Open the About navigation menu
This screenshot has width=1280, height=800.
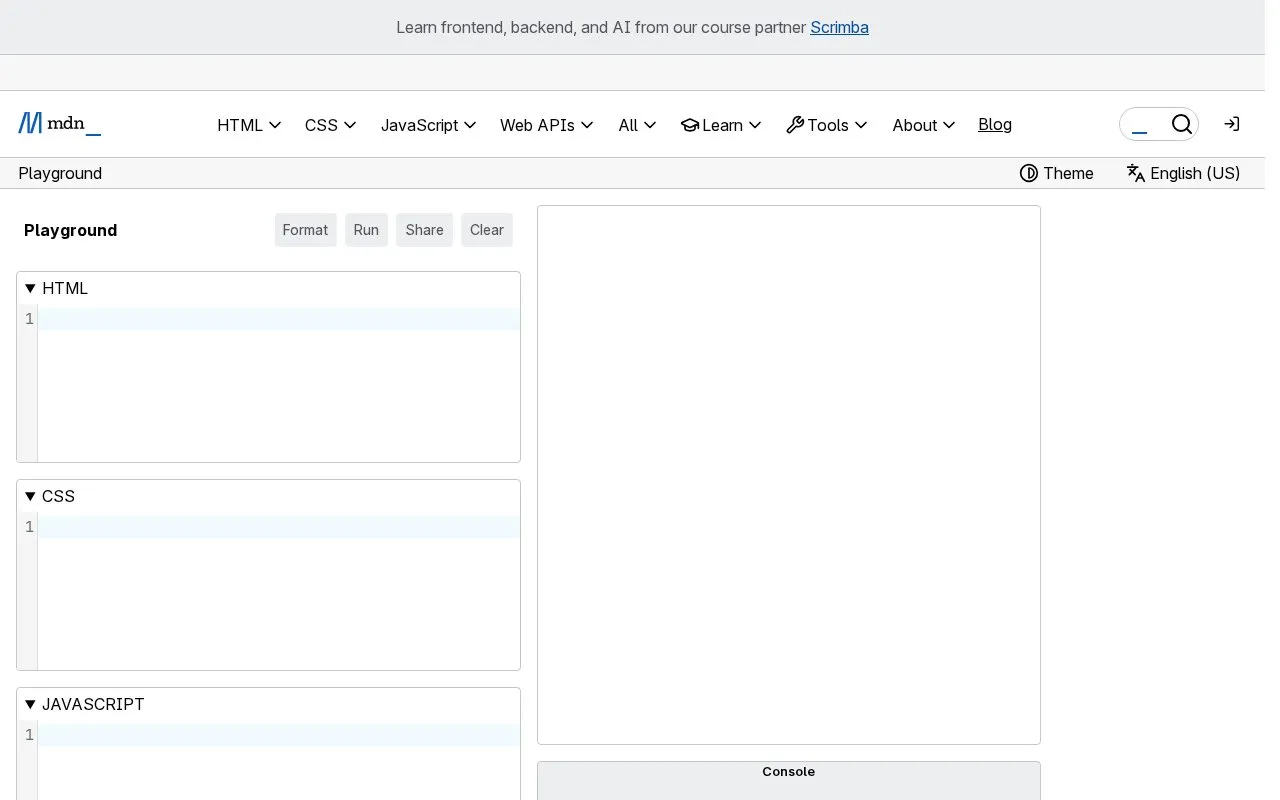(x=924, y=125)
